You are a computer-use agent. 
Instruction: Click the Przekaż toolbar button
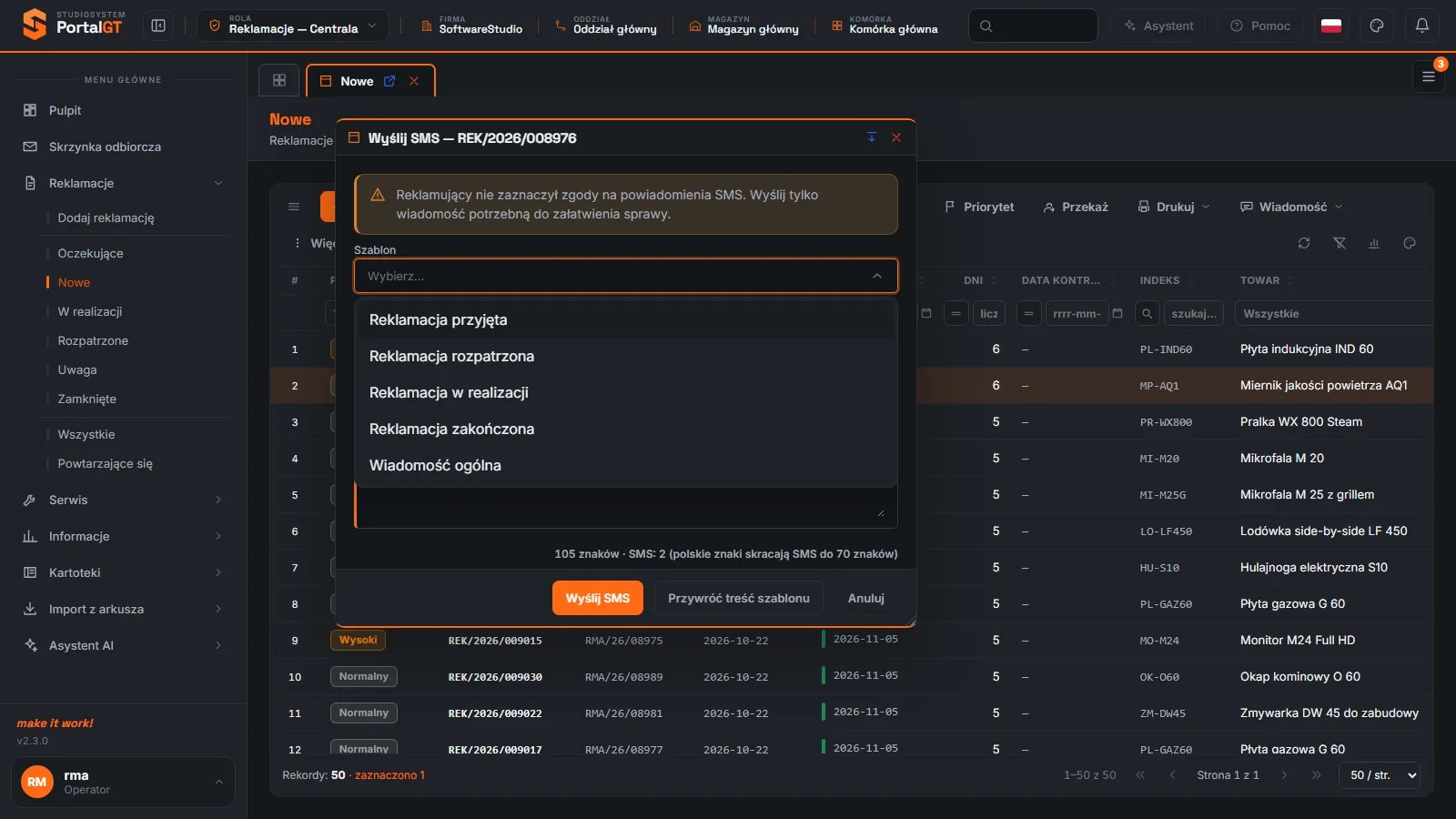tap(1076, 207)
